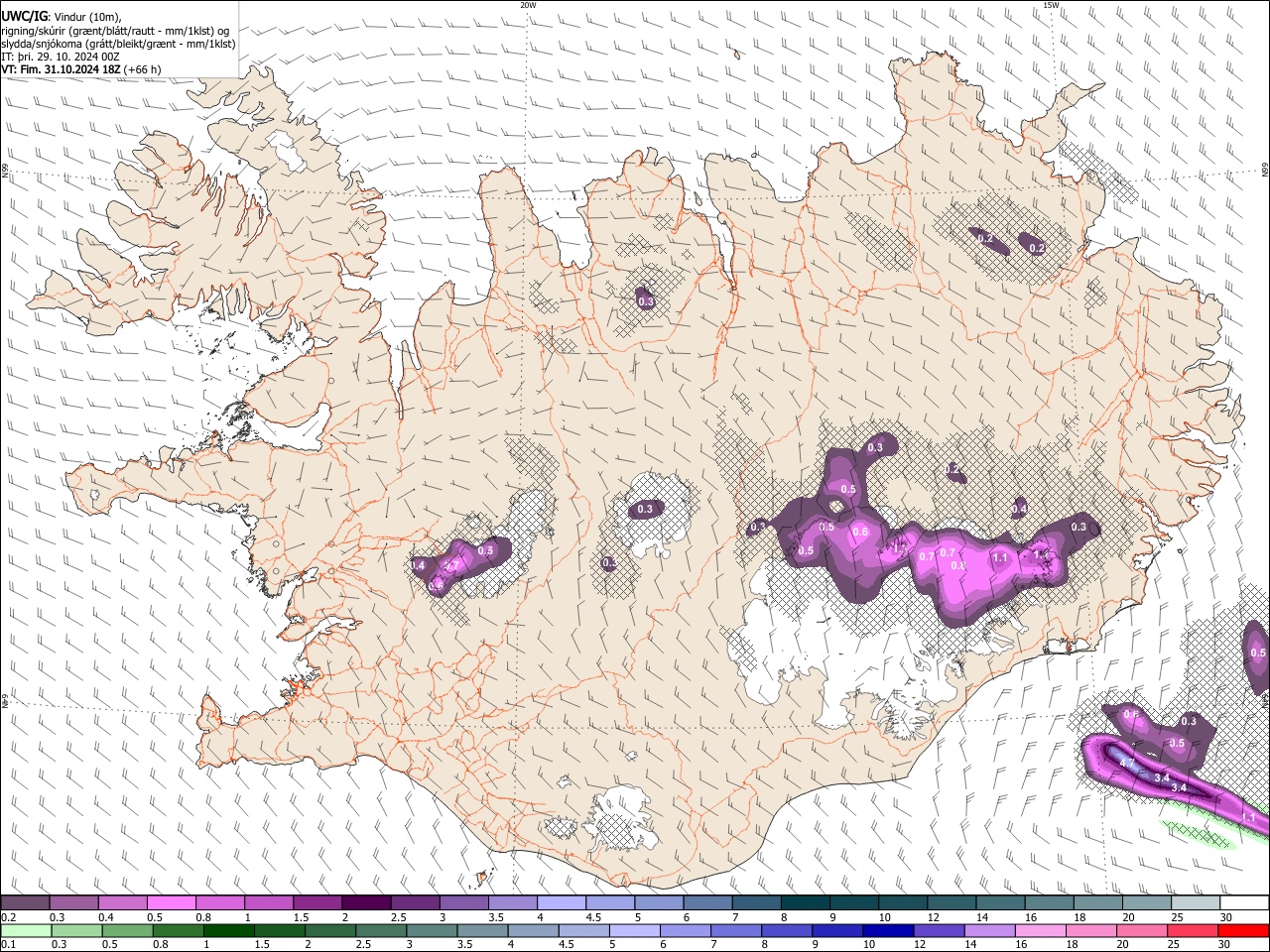Click the 4.7 precipitation value offshore
The image size is (1270, 952).
1127,763
